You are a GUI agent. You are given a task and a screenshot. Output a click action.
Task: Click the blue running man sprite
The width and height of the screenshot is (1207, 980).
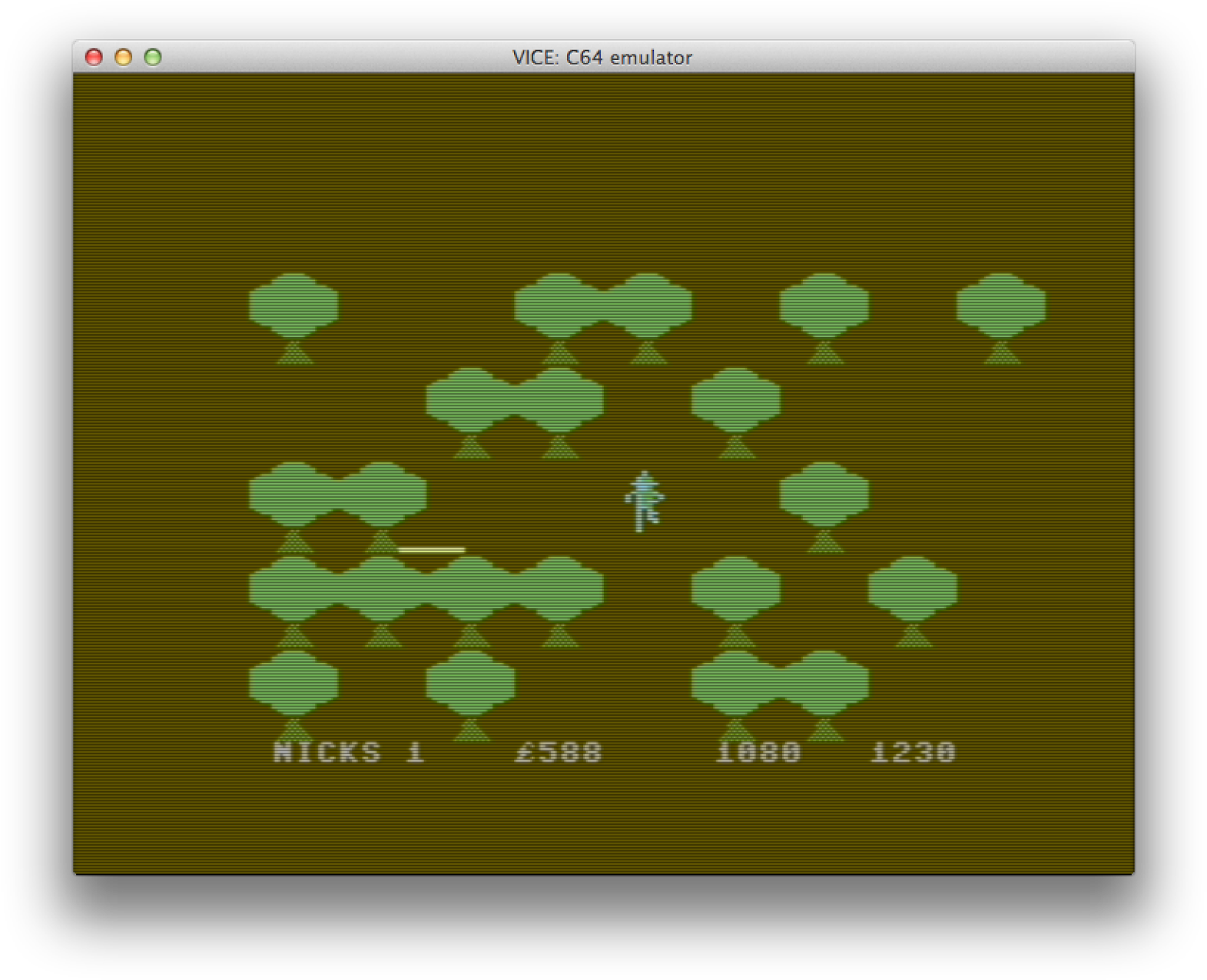pyautogui.click(x=643, y=502)
